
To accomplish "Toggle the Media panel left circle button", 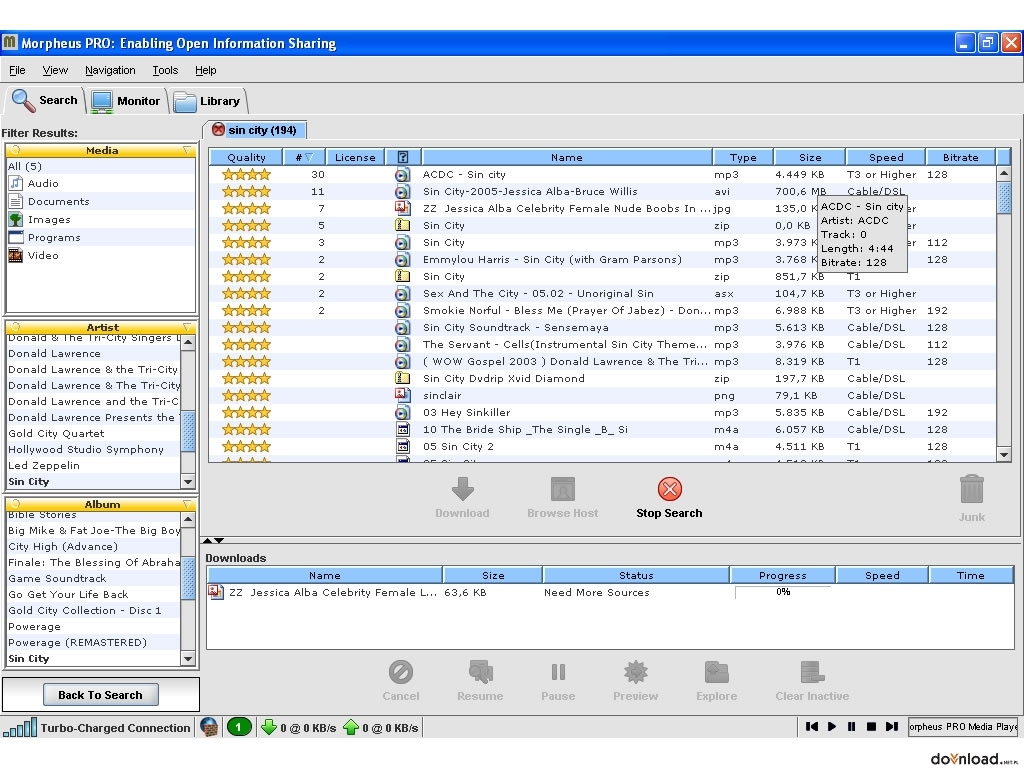I will point(16,150).
